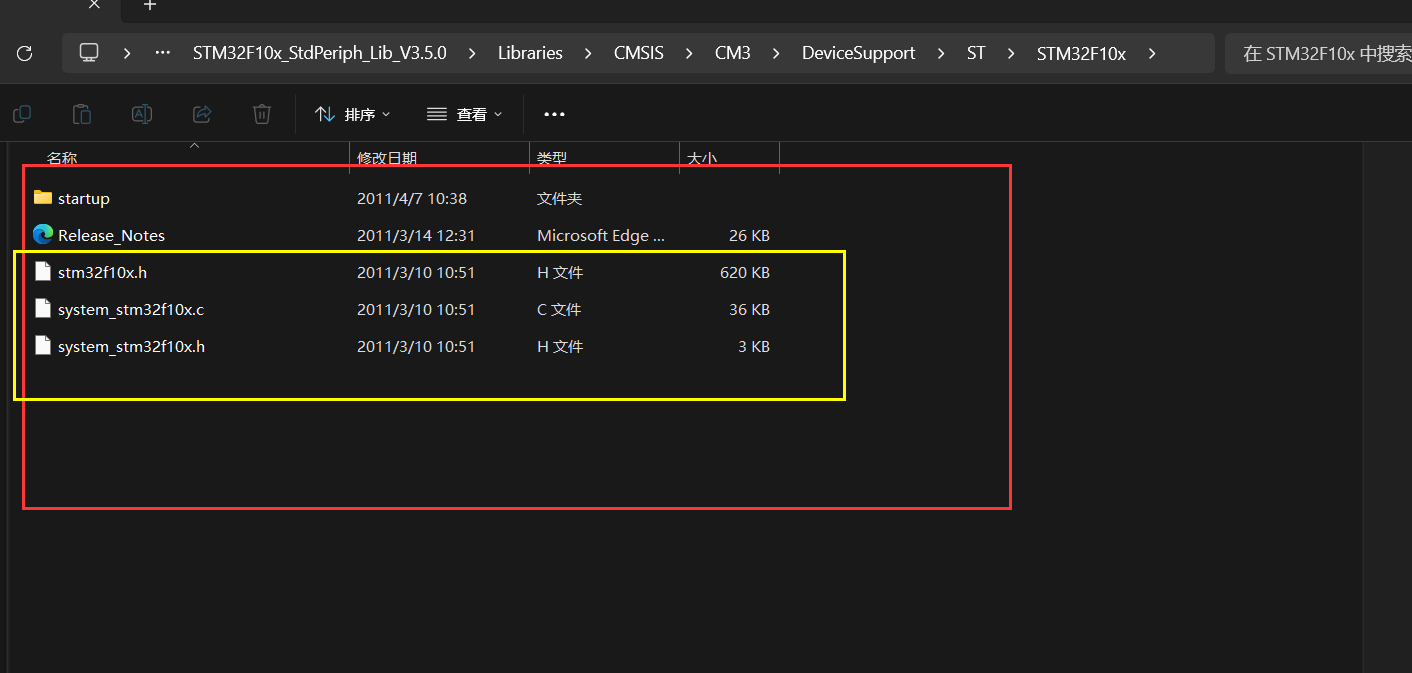The image size is (1412, 673).
Task: Click date 2011/4/7 10:38
Action: click(x=412, y=199)
